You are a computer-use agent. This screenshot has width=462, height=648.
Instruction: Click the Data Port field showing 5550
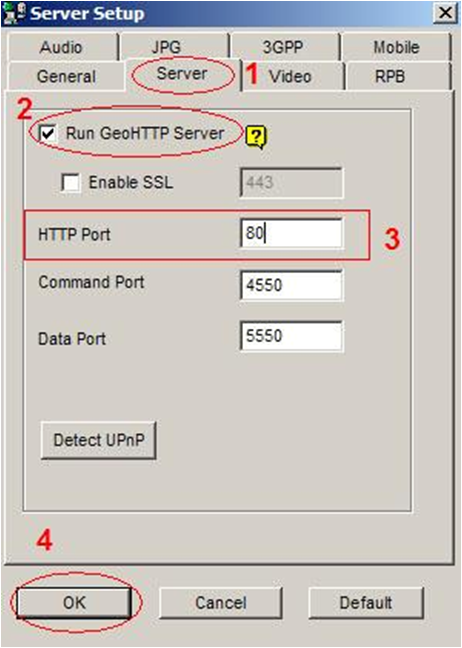click(x=291, y=336)
